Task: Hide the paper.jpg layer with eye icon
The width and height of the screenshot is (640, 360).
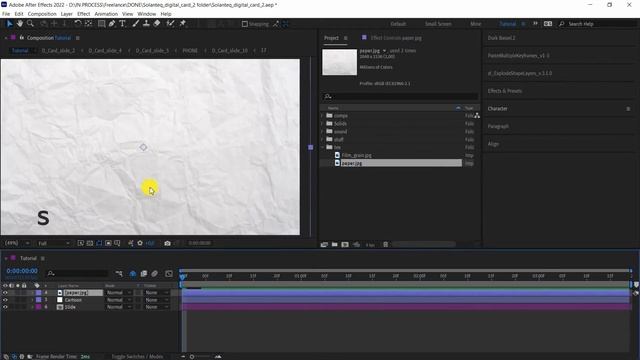Action: [x=5, y=293]
